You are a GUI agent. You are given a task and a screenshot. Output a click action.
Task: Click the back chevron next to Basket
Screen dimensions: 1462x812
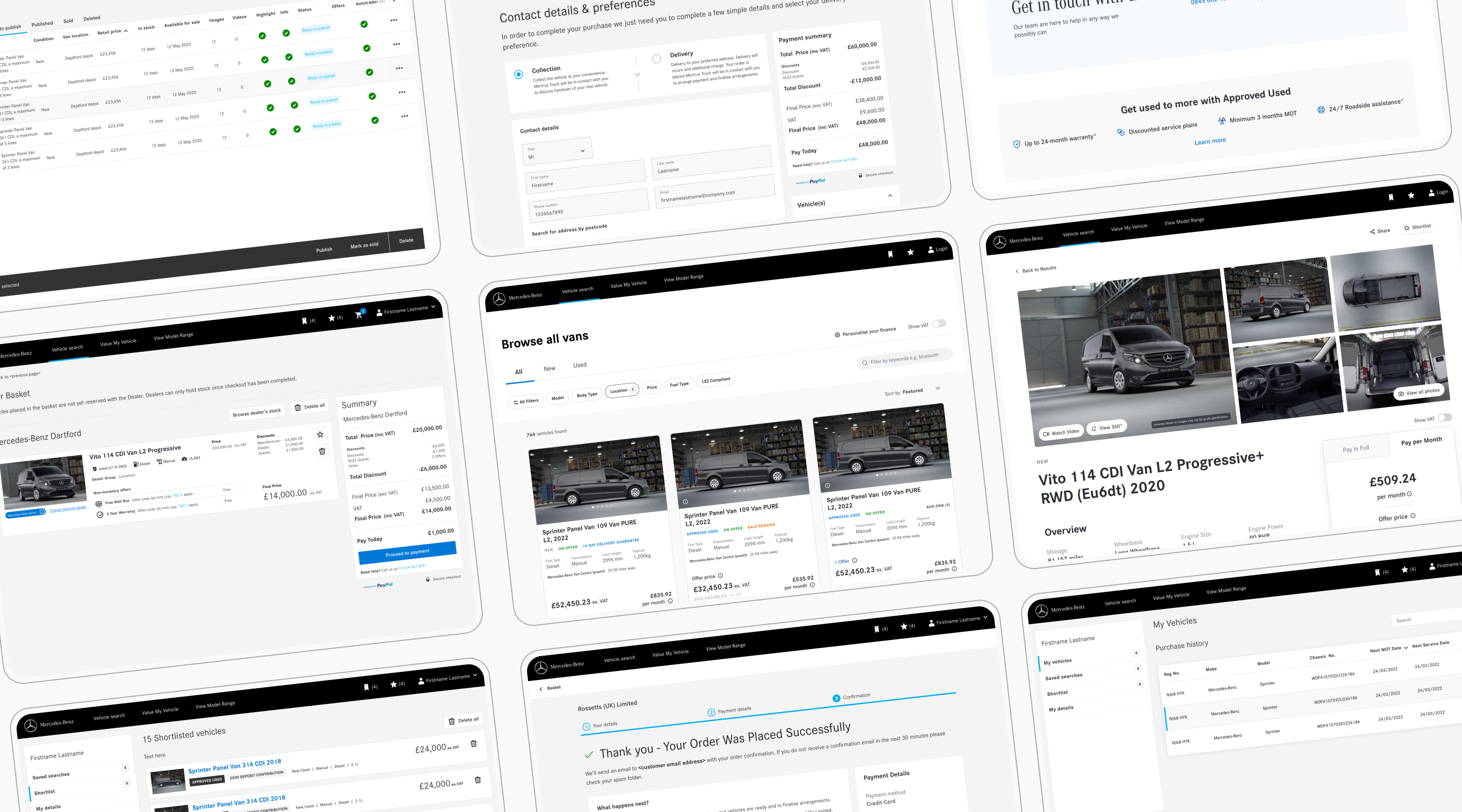pos(540,689)
